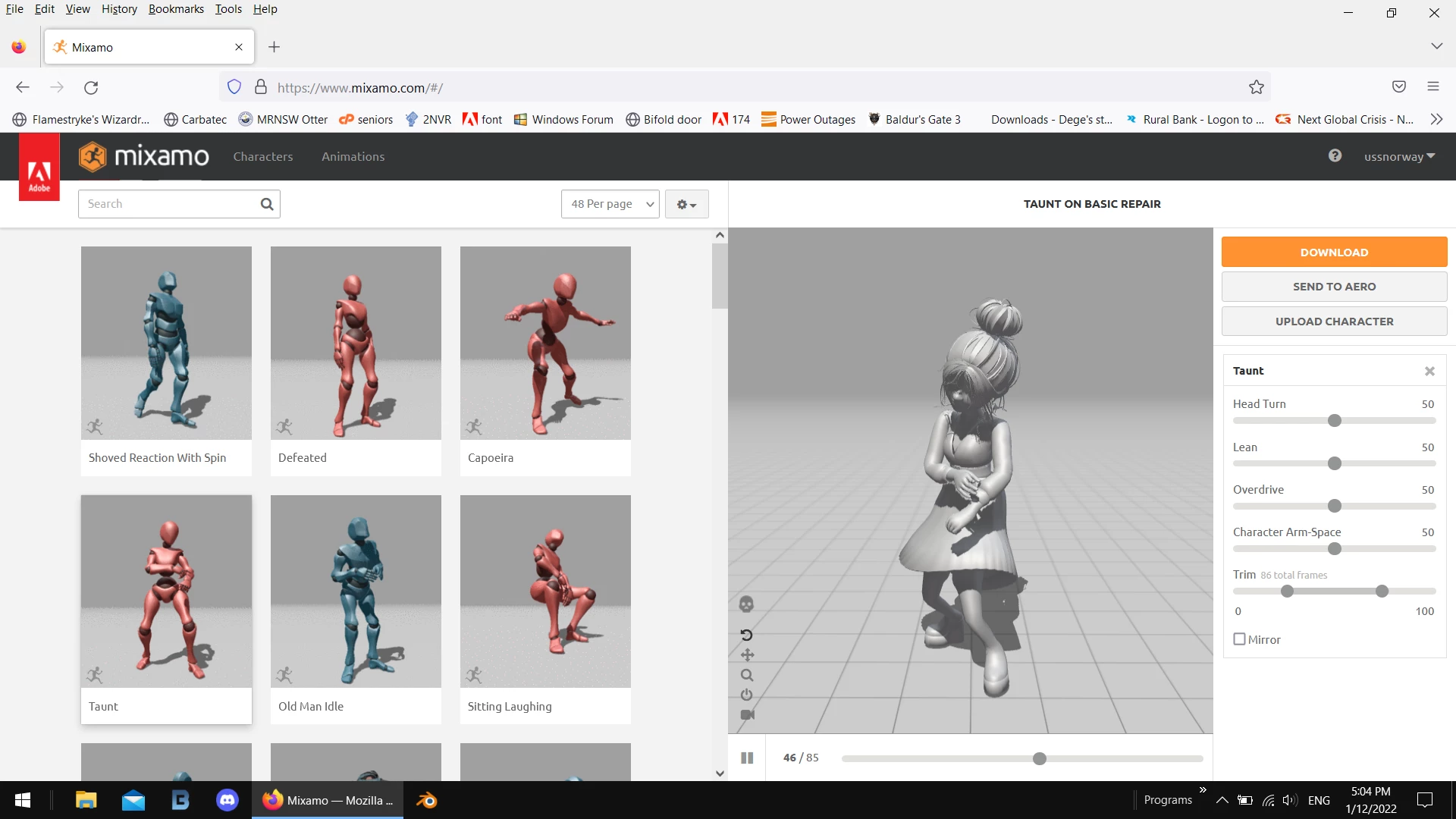The height and width of the screenshot is (819, 1456).
Task: Open the help question mark icon
Action: coord(1335,155)
